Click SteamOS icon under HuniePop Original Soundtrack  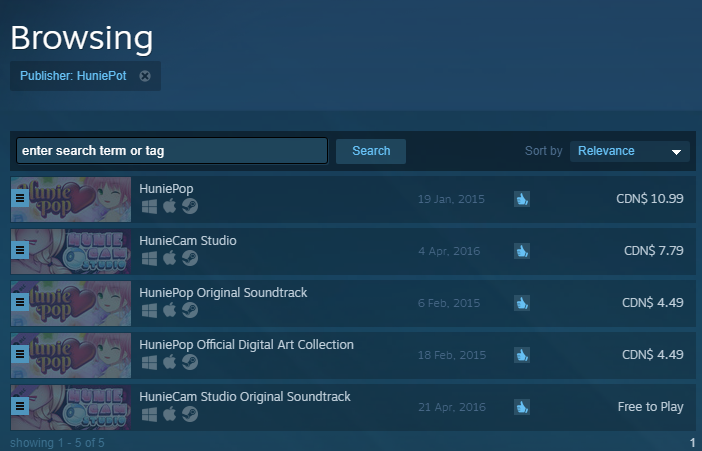click(x=190, y=310)
